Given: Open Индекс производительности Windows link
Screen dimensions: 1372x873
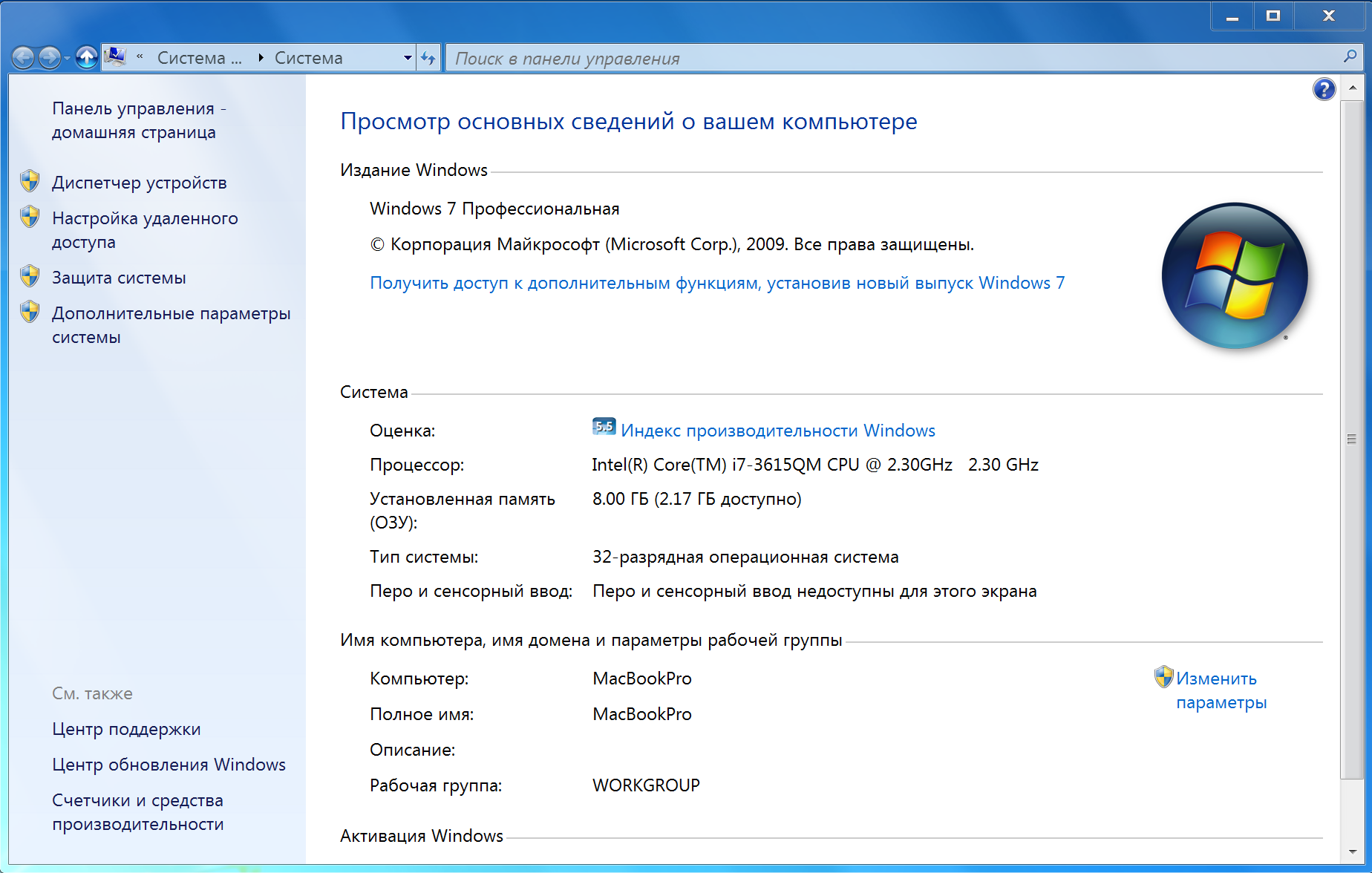Looking at the screenshot, I should point(778,431).
